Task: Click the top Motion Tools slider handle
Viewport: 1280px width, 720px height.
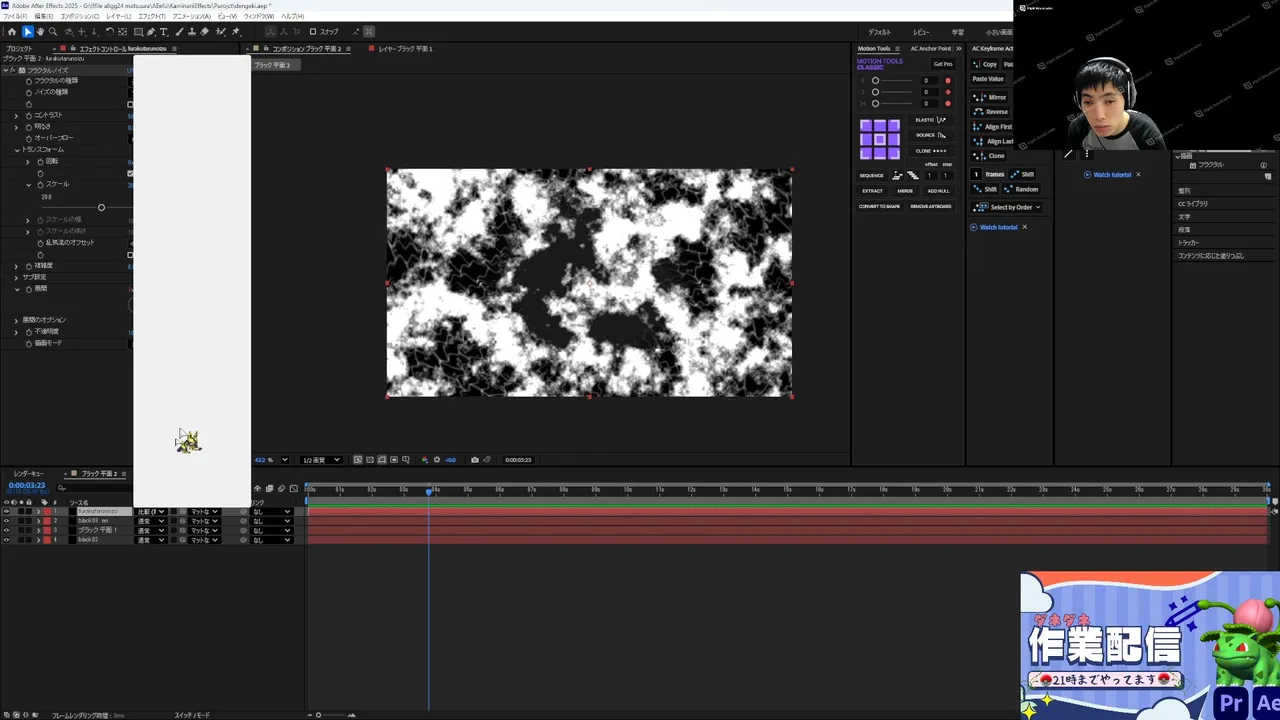Action: click(x=875, y=81)
